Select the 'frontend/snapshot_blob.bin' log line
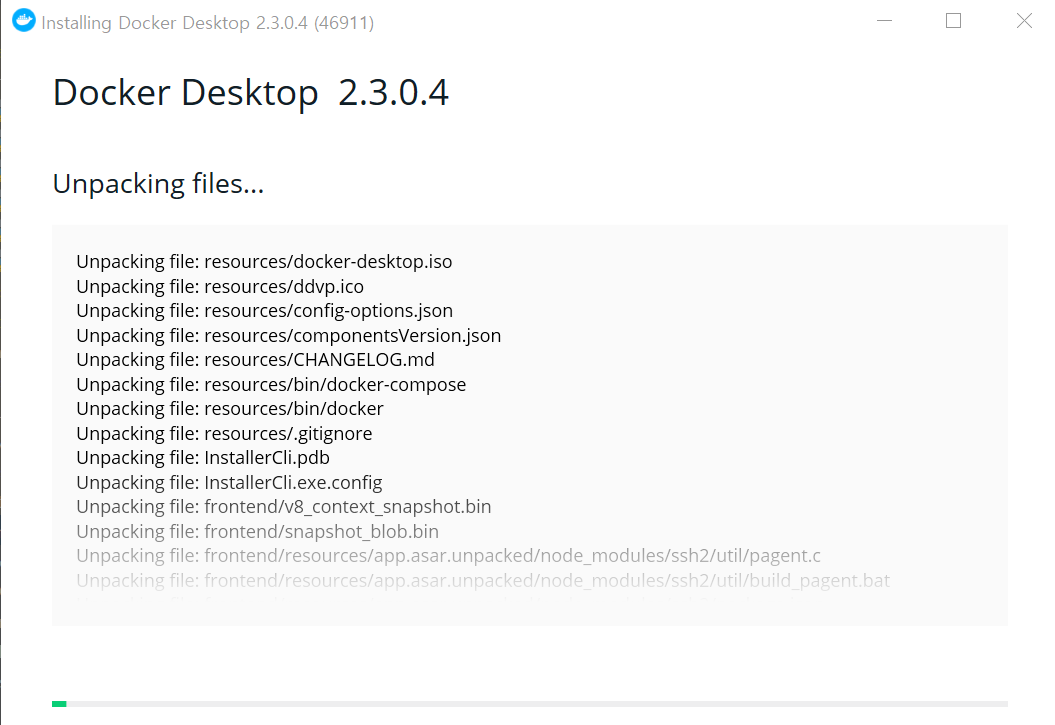 pyautogui.click(x=257, y=532)
